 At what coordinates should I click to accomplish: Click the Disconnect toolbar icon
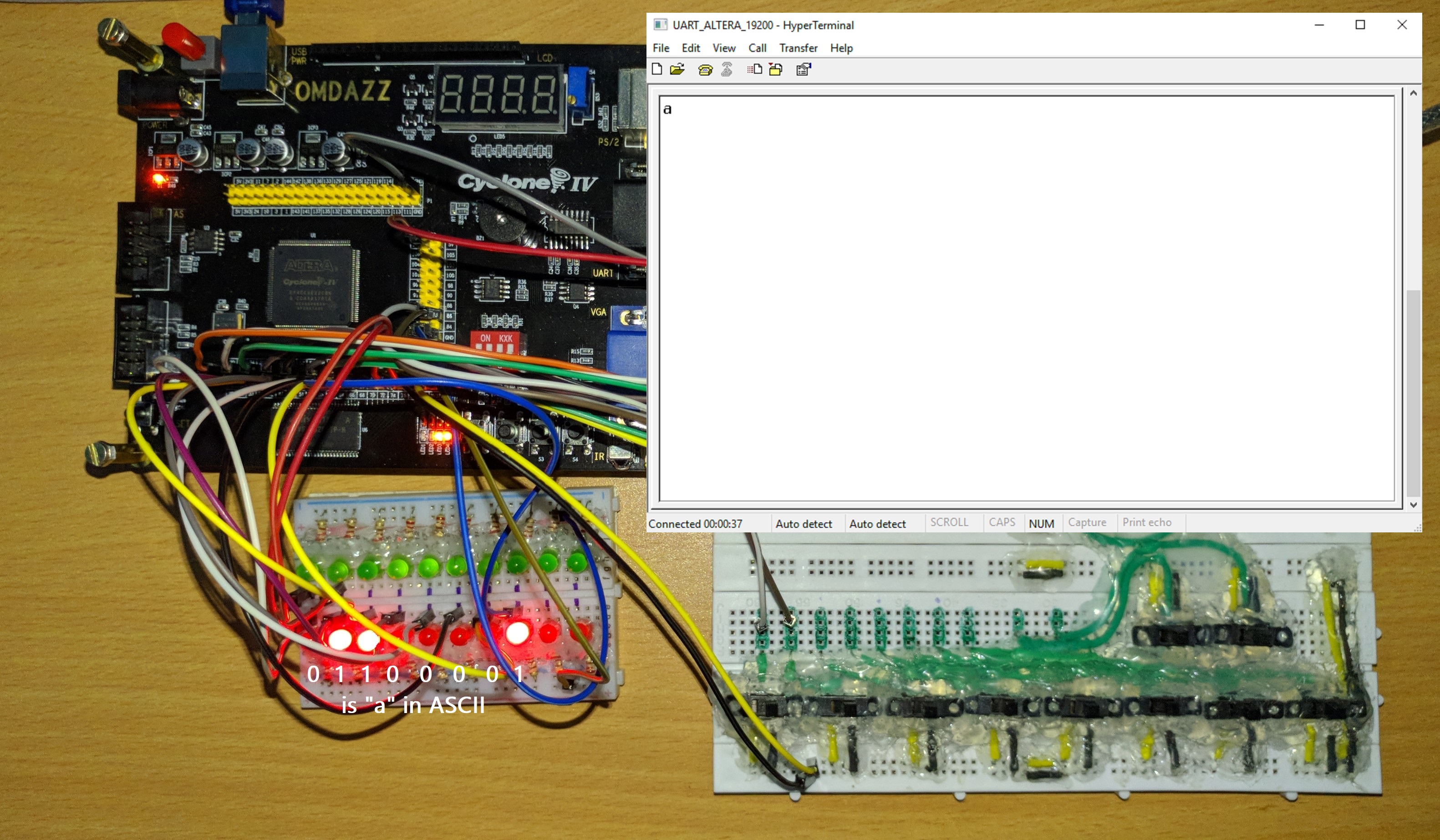pyautogui.click(x=727, y=69)
